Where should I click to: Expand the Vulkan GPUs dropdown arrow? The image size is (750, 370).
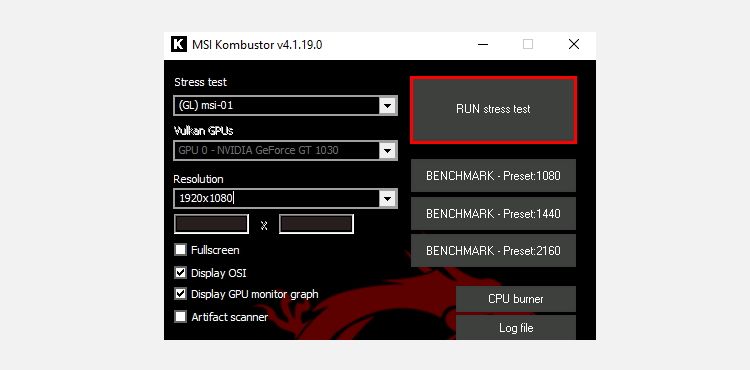[387, 151]
